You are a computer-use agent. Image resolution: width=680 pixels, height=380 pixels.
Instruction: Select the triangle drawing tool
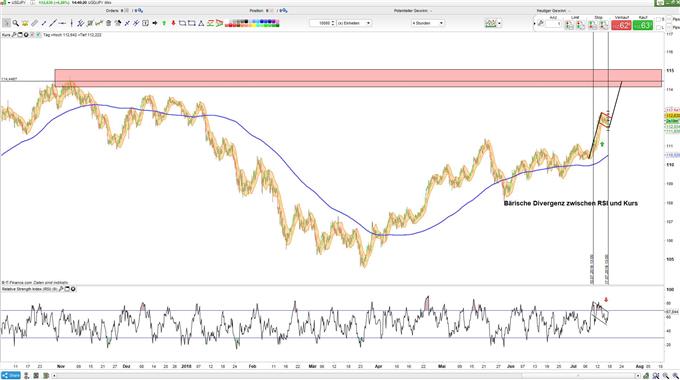coord(201,23)
